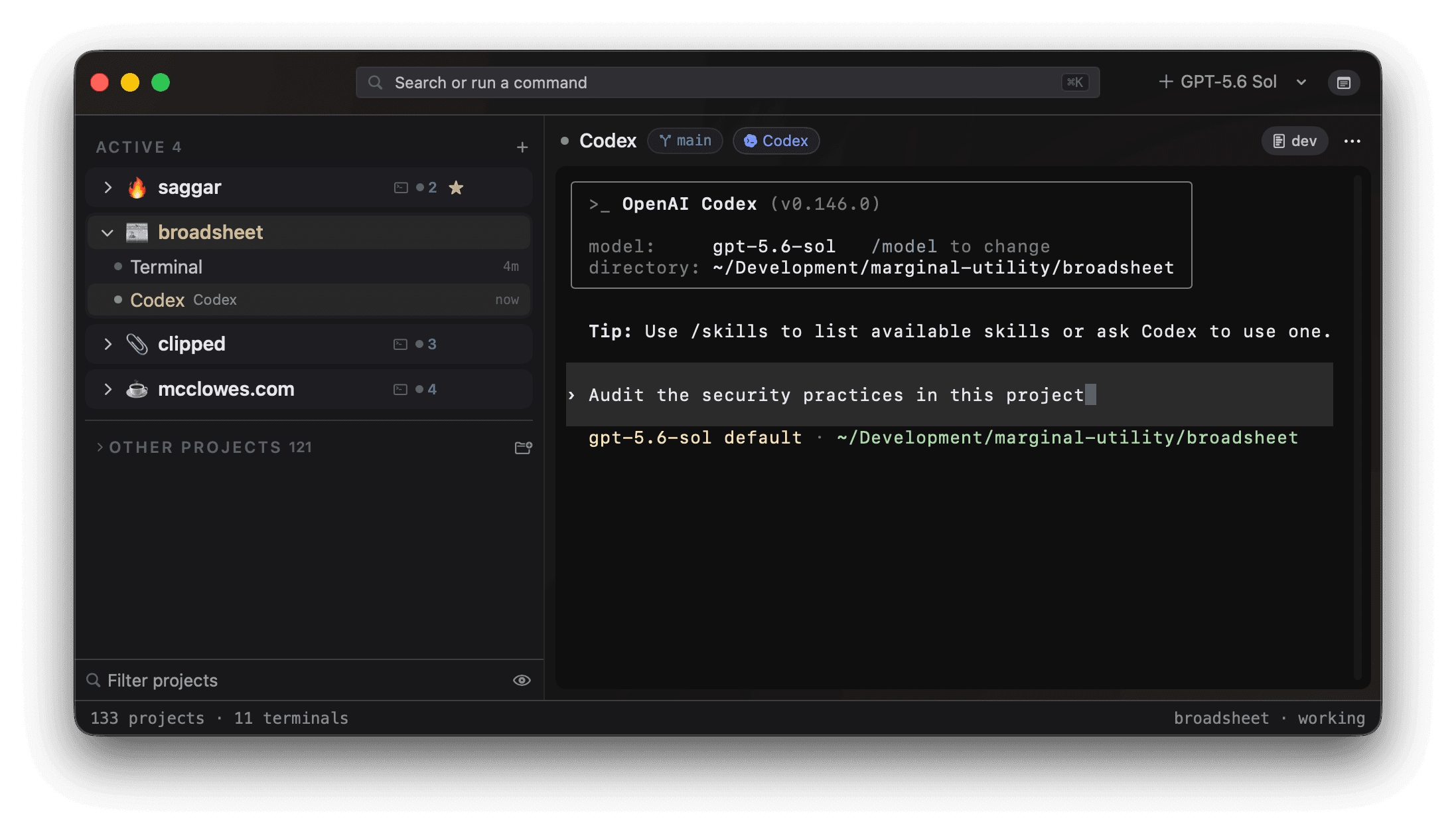
Task: Select the broadsheet project label
Action: point(210,232)
